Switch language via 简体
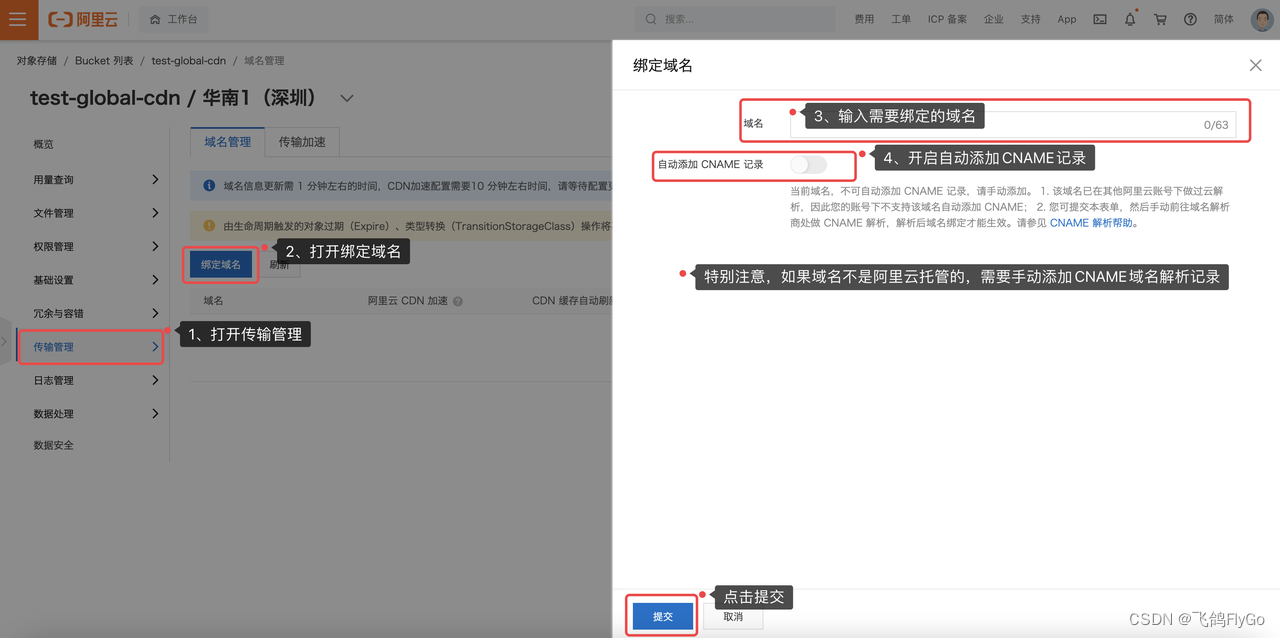Viewport: 1280px width, 638px height. point(1224,19)
